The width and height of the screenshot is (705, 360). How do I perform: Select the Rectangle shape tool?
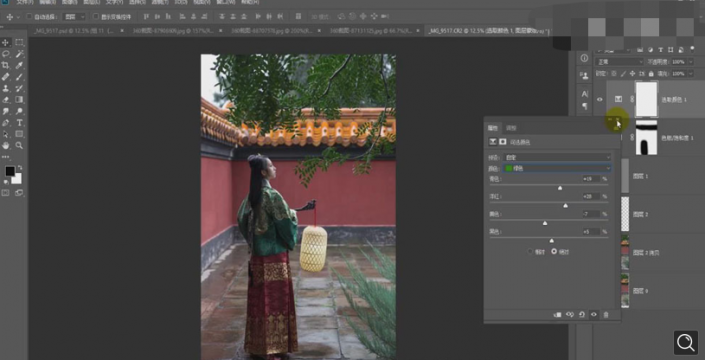click(19, 134)
